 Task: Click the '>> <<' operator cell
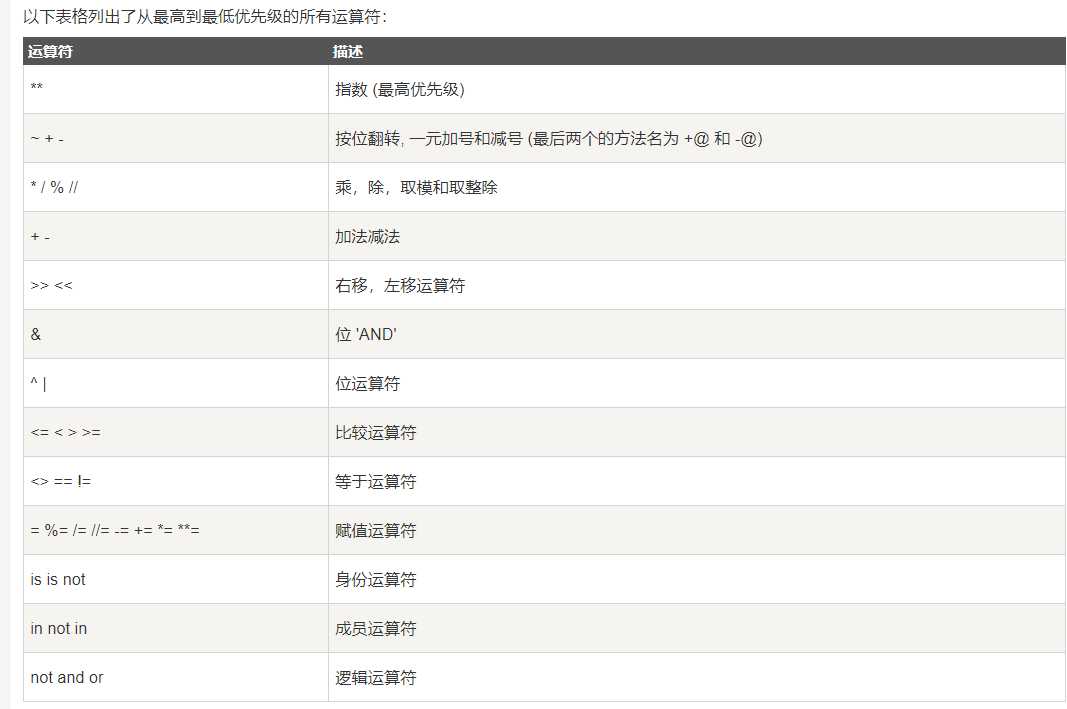point(176,285)
